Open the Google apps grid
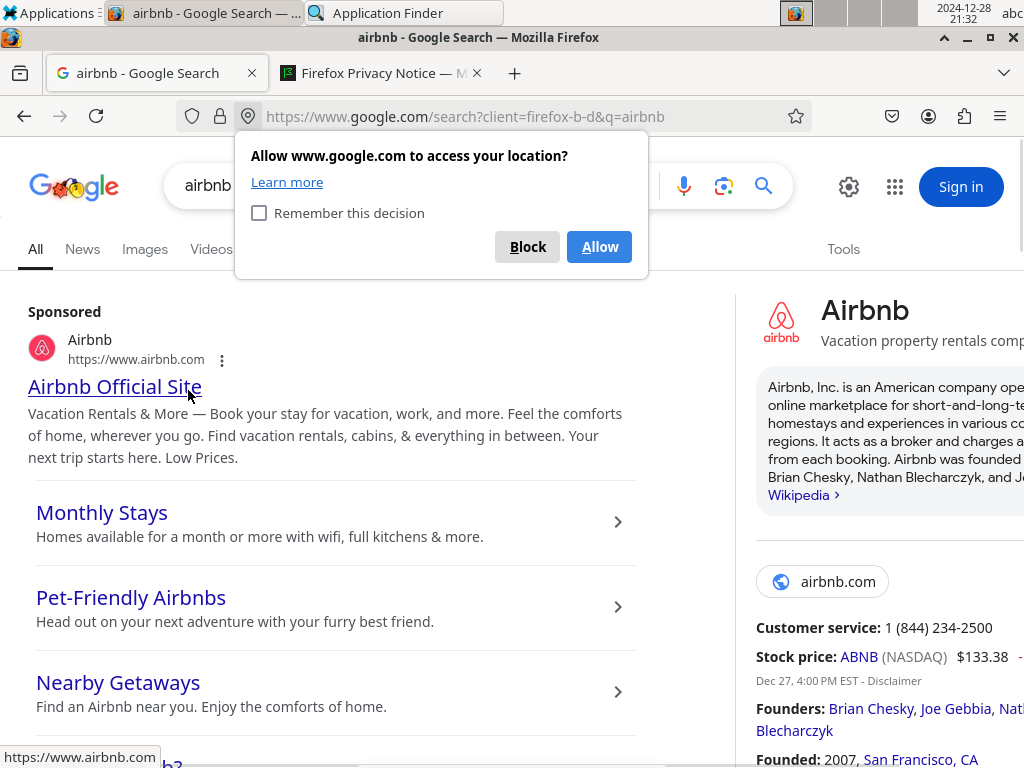1024x768 pixels. 895,187
